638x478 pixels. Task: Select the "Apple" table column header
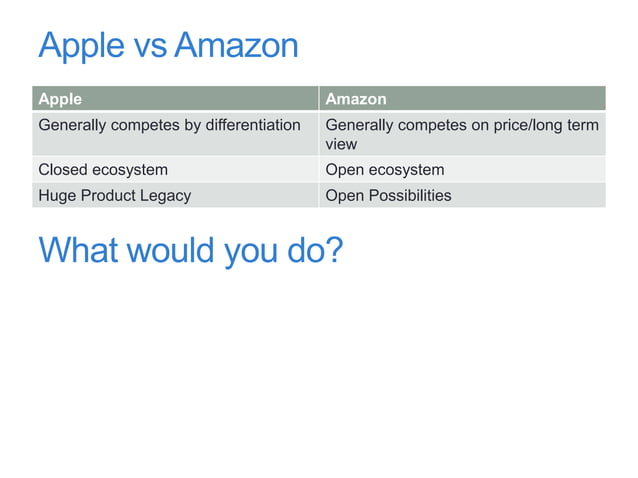click(x=176, y=99)
